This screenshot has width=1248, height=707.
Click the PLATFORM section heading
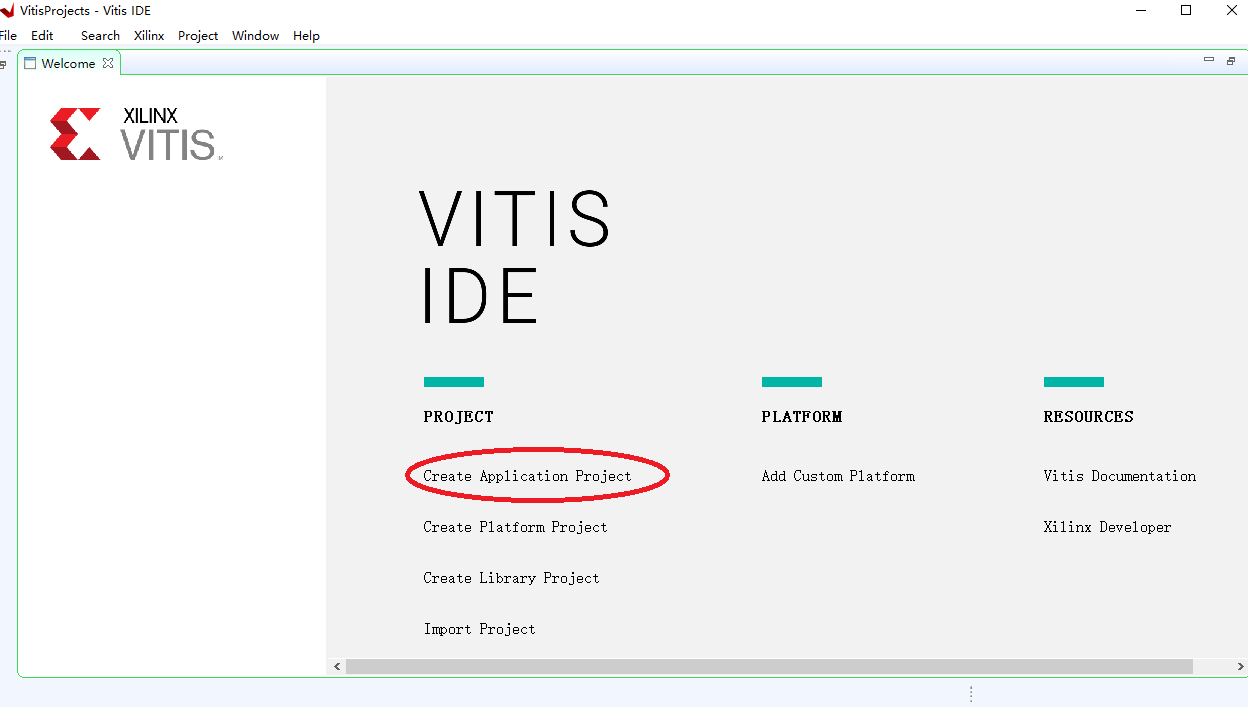[x=801, y=417]
